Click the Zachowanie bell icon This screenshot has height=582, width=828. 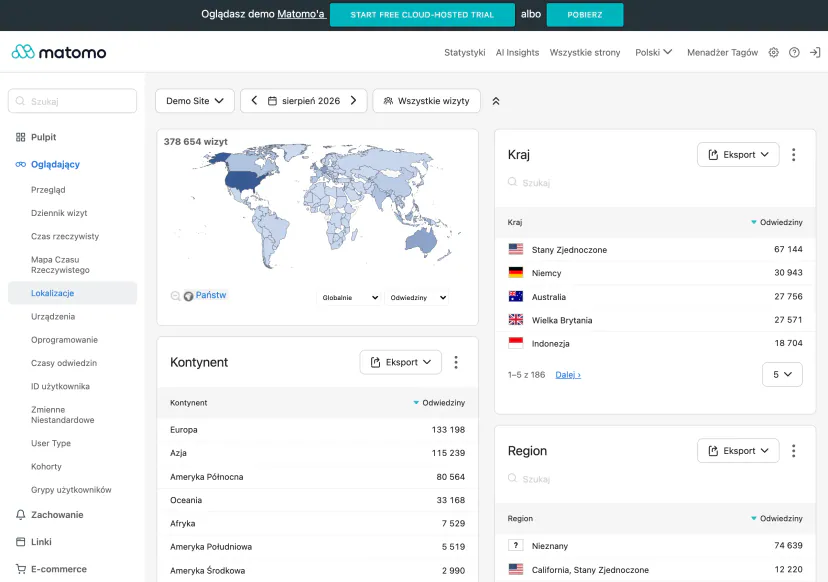point(21,514)
